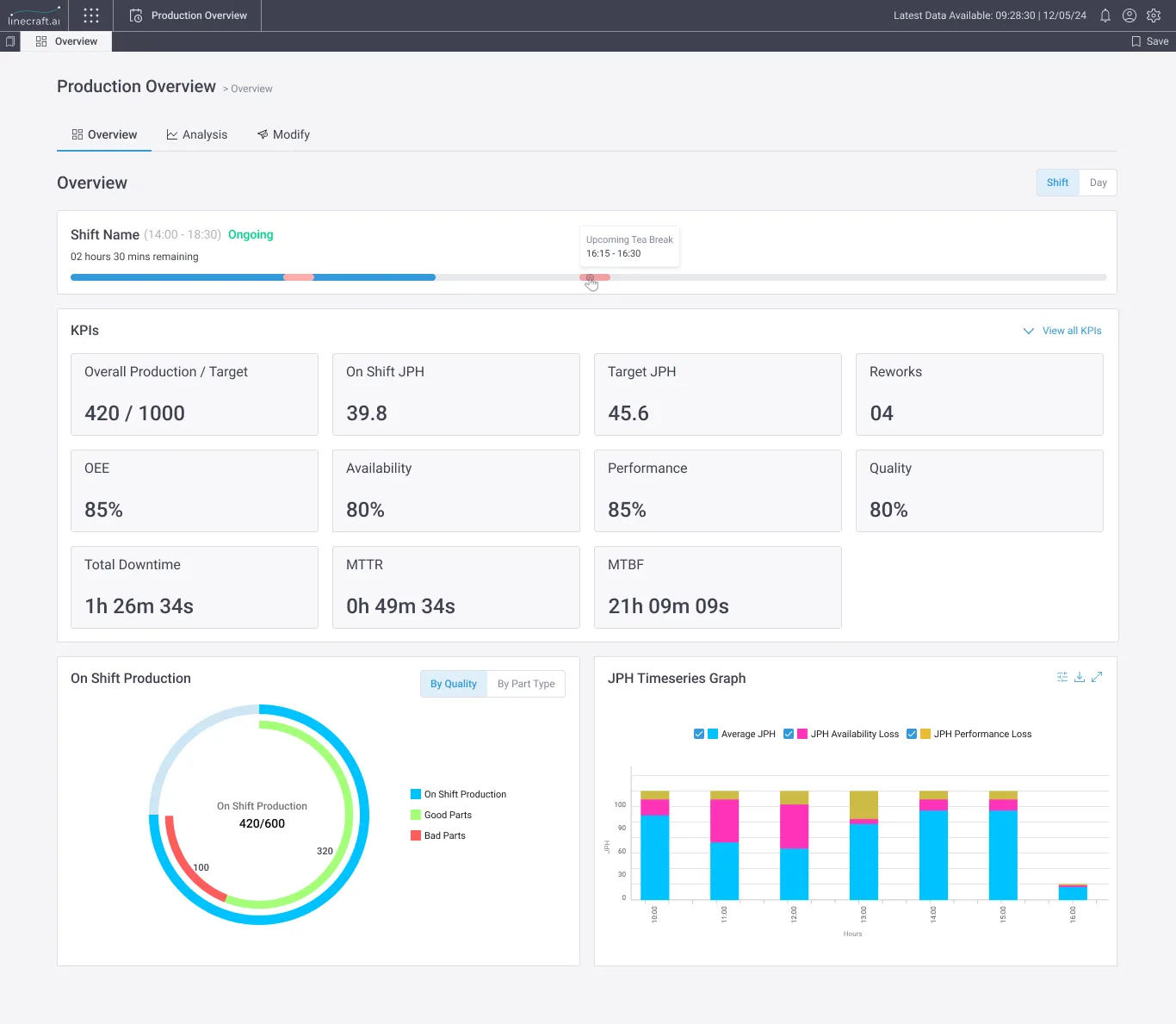Viewport: 1176px width, 1024px height.
Task: Open the settings gear icon
Action: click(x=1154, y=16)
